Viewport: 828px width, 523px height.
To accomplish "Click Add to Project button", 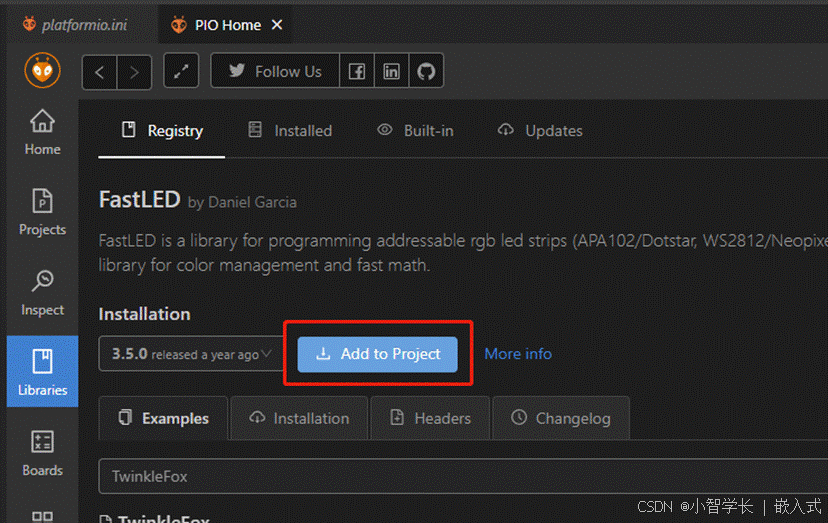I will tap(378, 354).
